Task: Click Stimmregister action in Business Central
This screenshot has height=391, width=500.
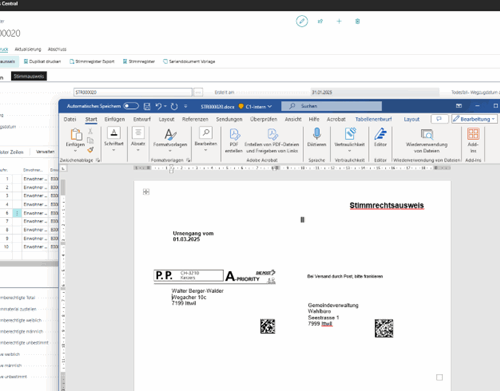Action: [139, 61]
